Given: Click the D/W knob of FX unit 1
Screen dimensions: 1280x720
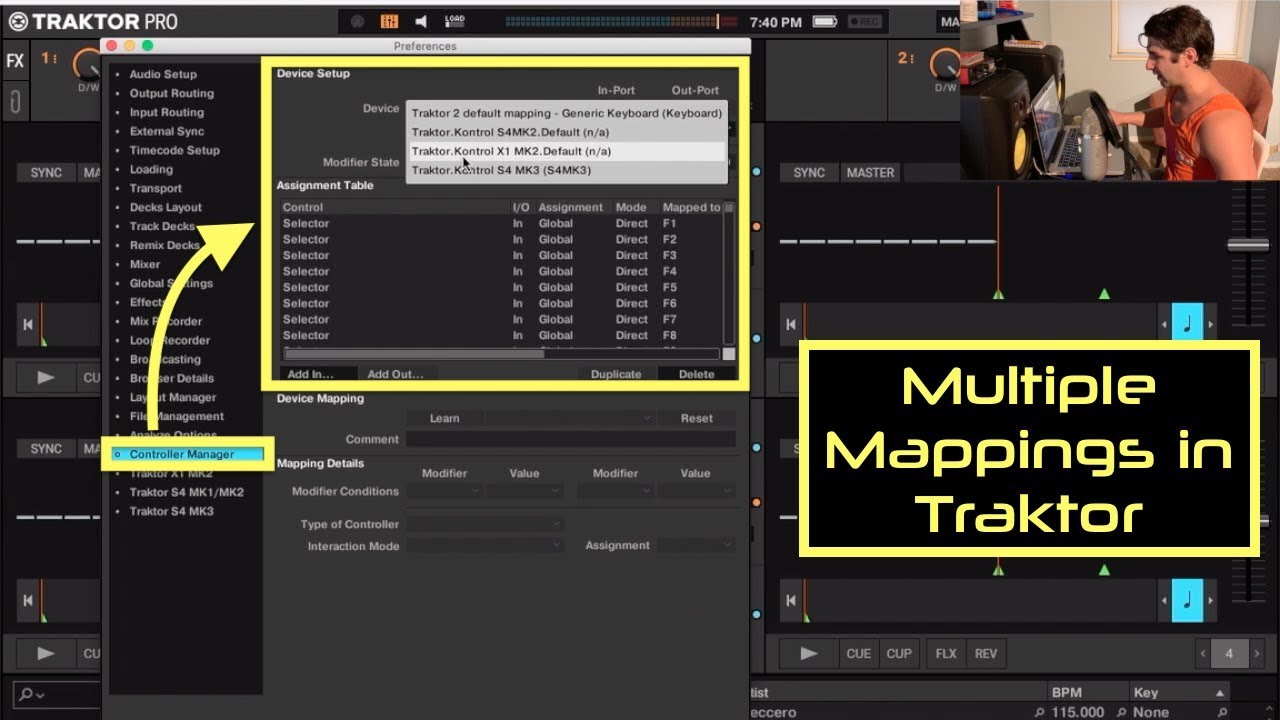Looking at the screenshot, I should pos(86,62).
